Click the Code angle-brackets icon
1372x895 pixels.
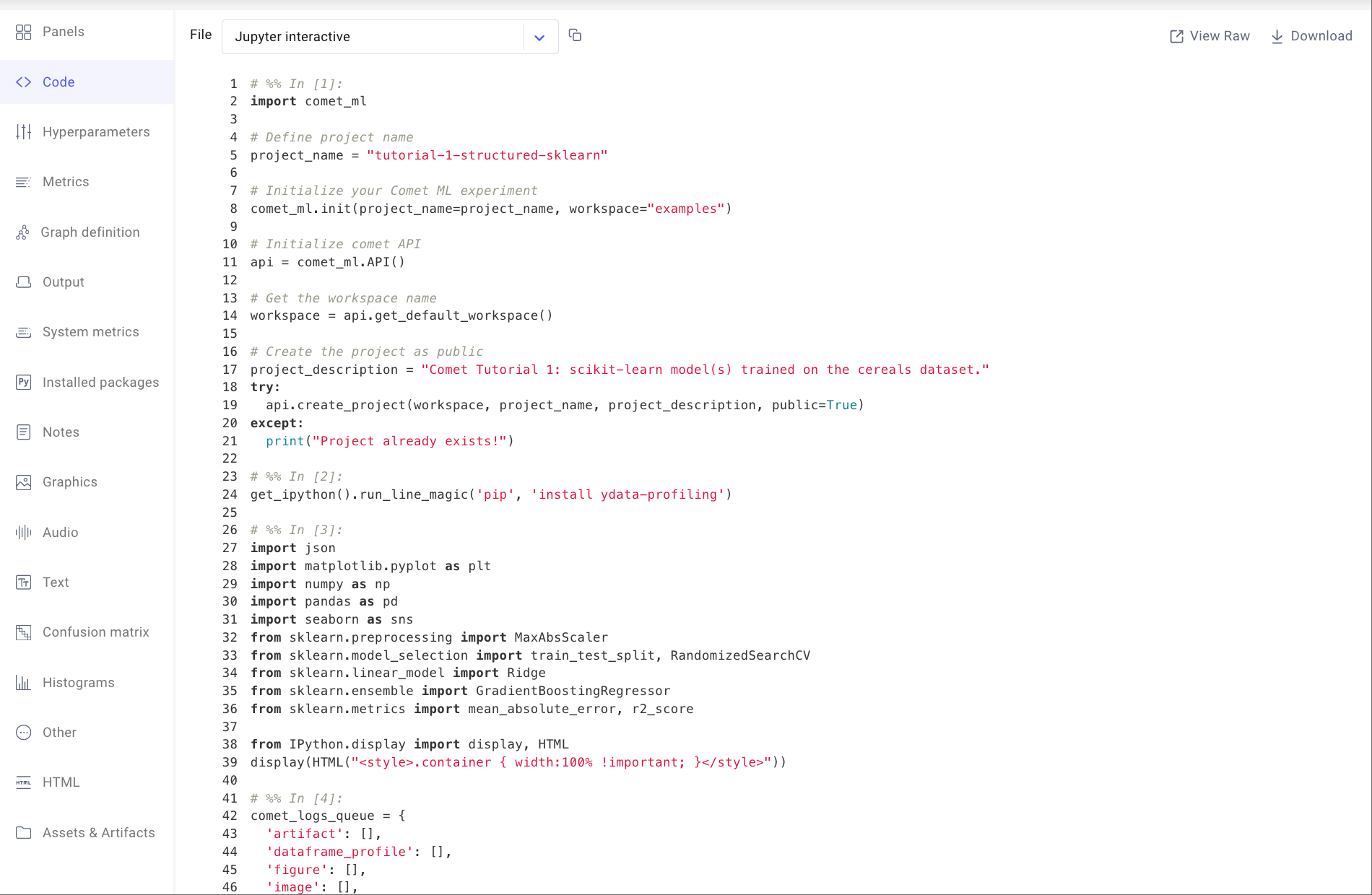[x=23, y=82]
